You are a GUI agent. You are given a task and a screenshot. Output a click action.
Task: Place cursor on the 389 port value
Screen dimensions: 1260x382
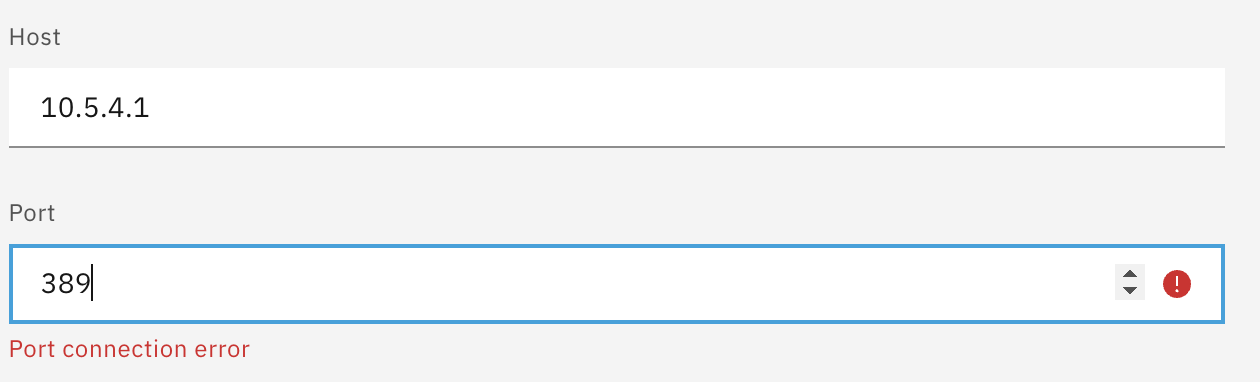[66, 285]
